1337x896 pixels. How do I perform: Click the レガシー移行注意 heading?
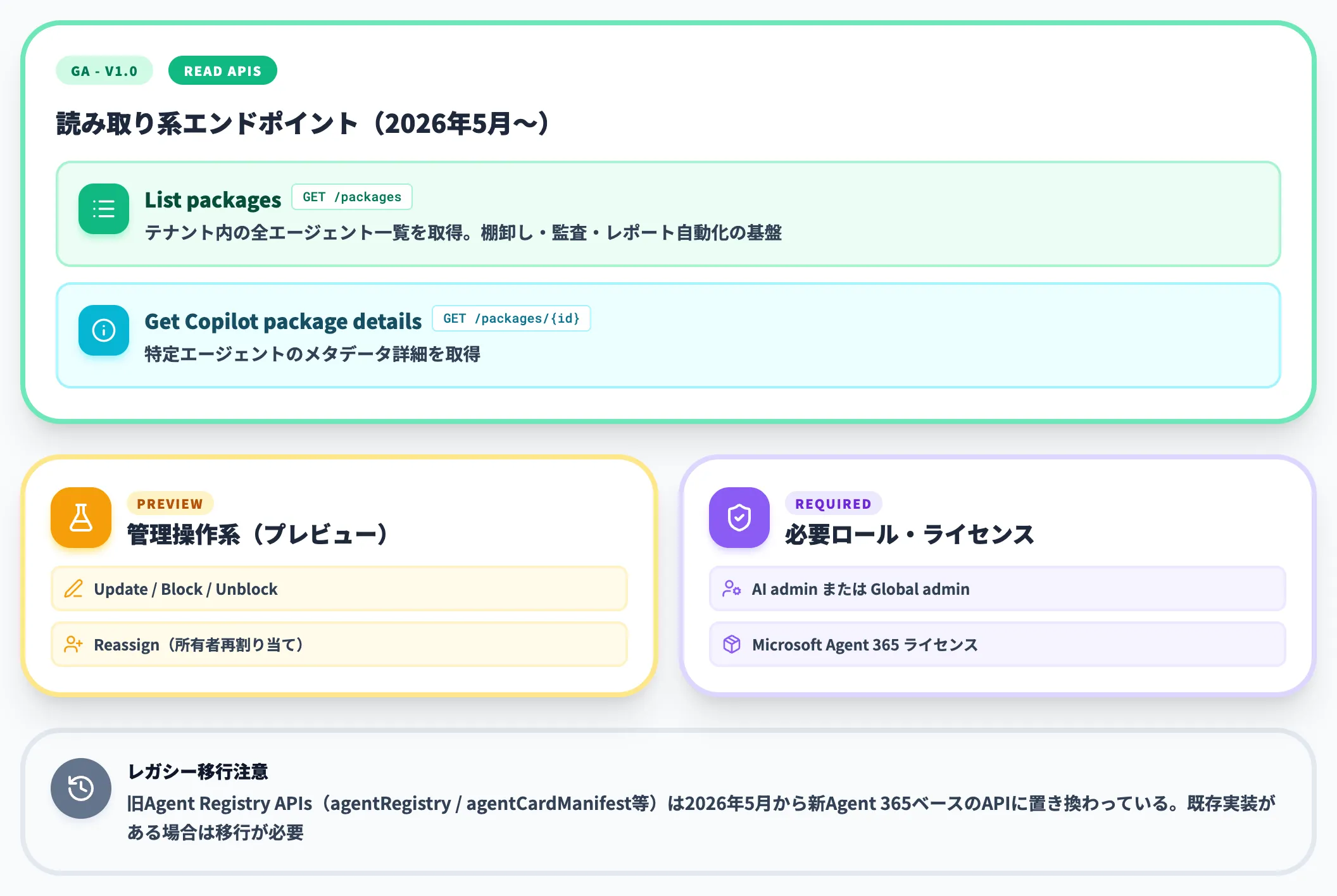[x=198, y=772]
